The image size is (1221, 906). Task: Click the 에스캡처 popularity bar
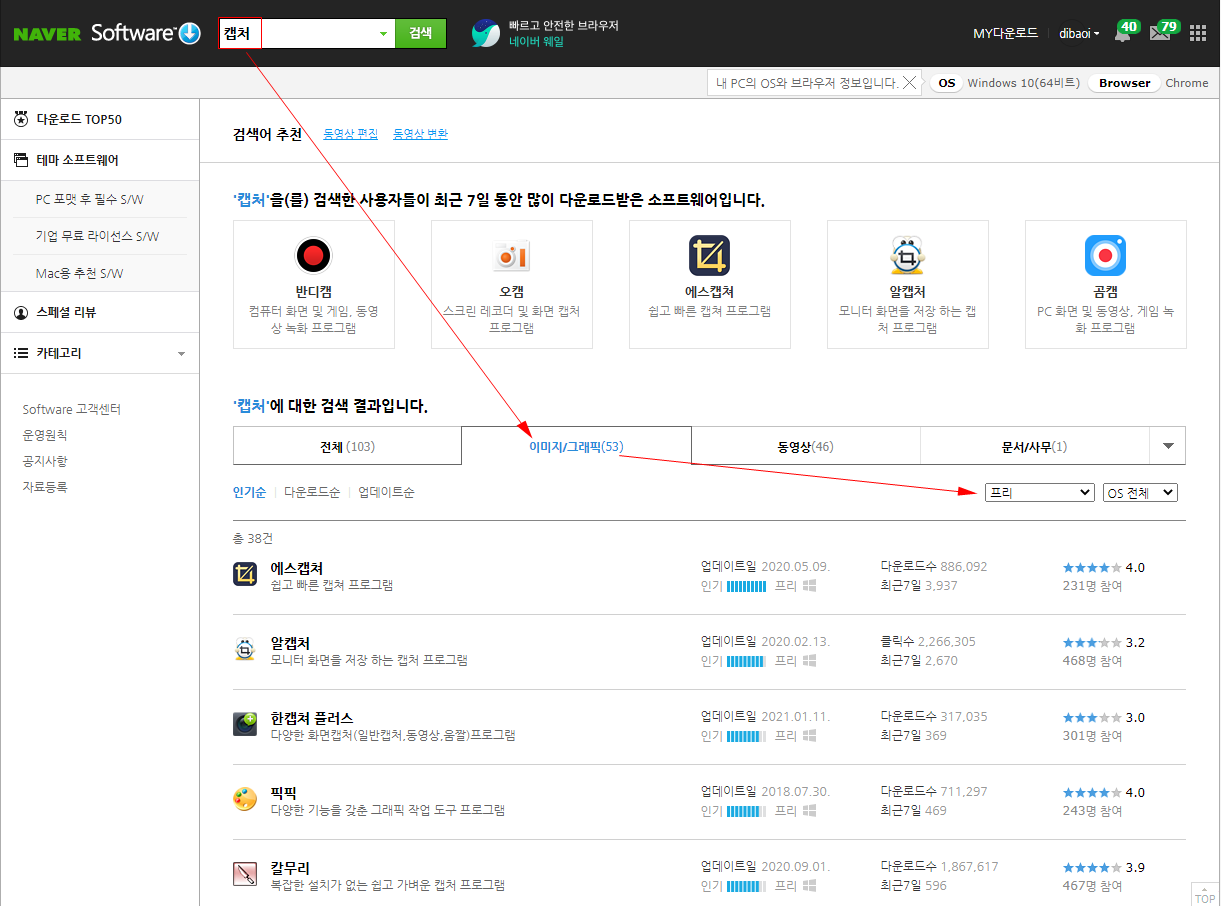click(x=746, y=586)
